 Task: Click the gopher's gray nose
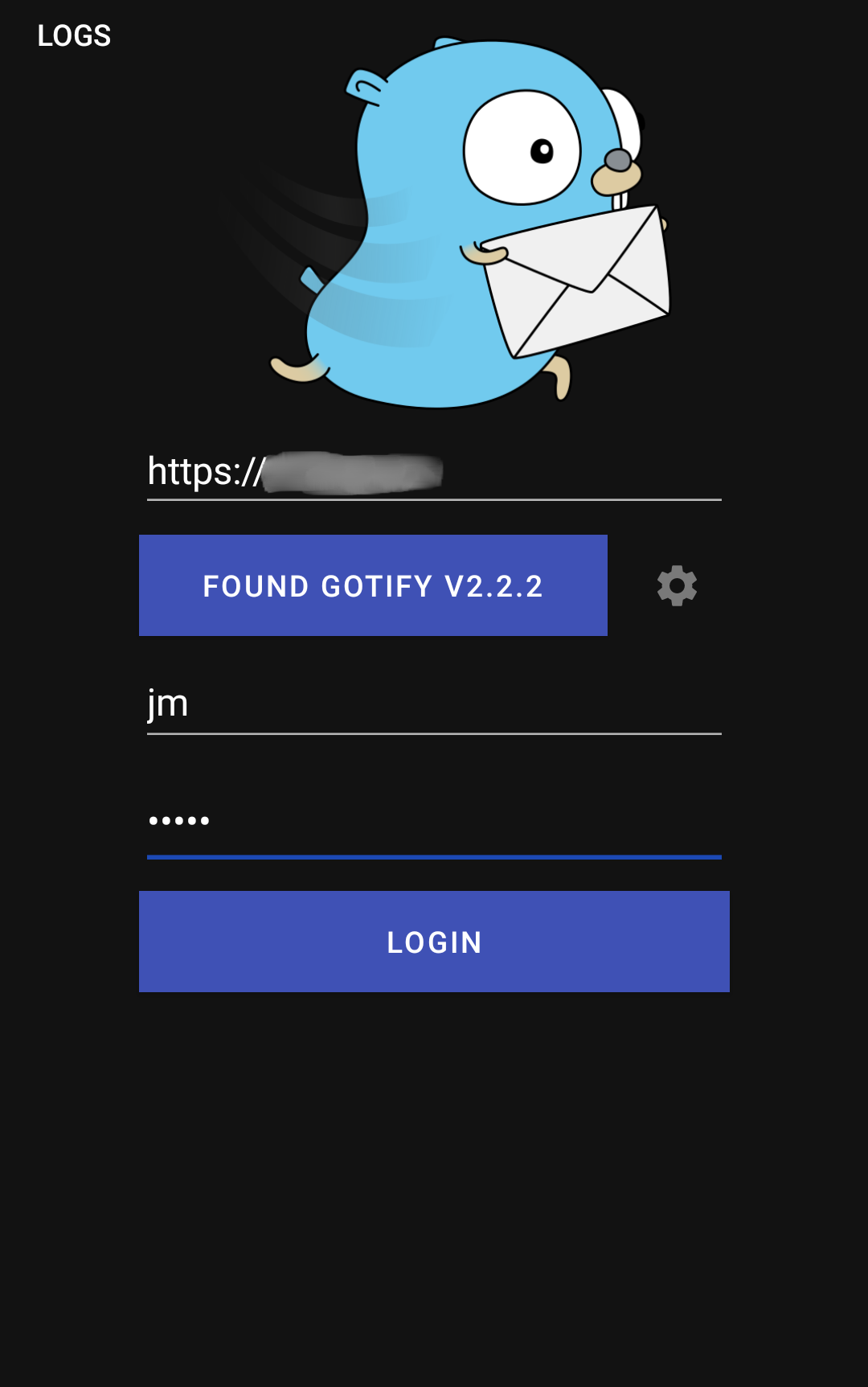pos(618,160)
